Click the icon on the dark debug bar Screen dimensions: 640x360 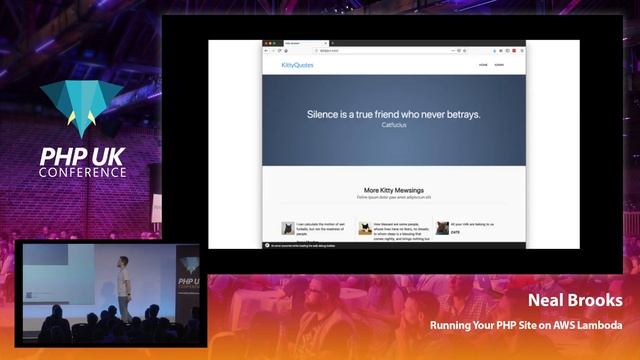click(267, 245)
